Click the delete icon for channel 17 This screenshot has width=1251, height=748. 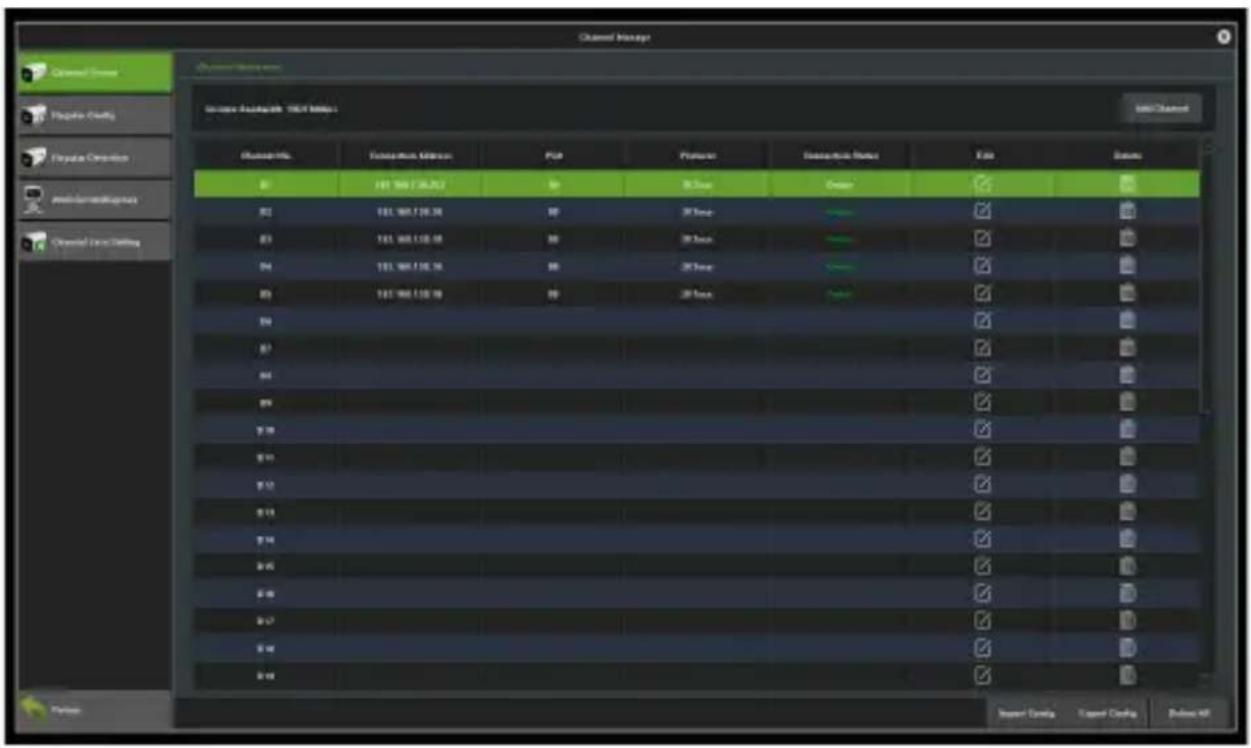tap(1127, 620)
